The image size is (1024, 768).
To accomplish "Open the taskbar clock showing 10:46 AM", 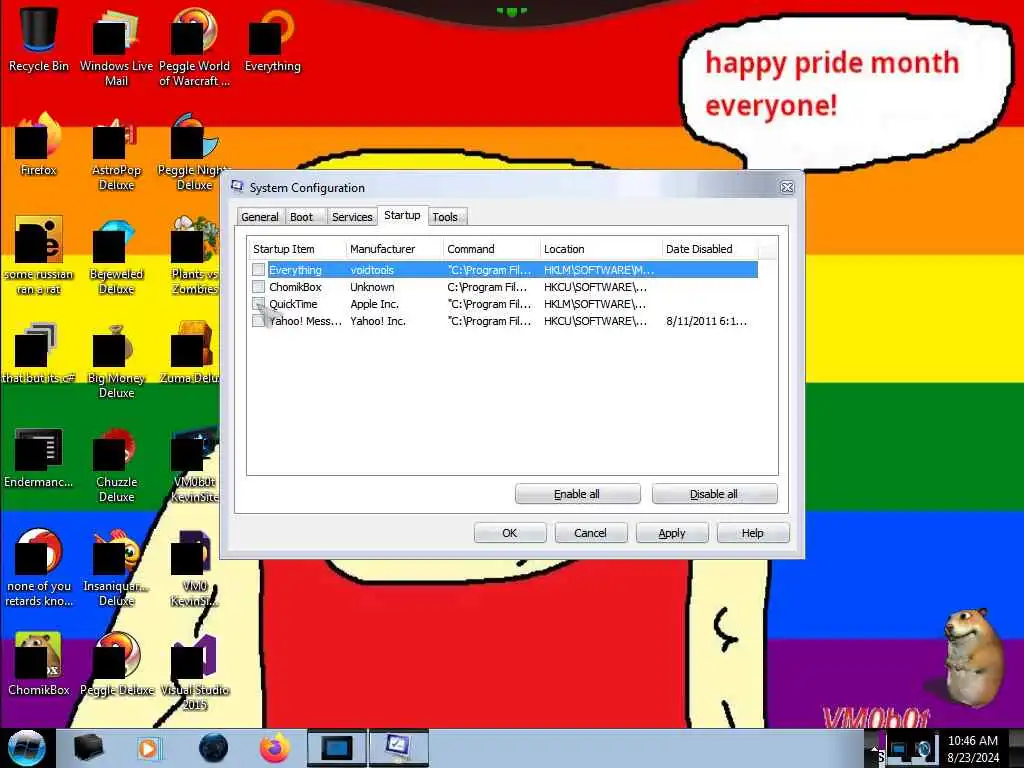I will tap(973, 749).
